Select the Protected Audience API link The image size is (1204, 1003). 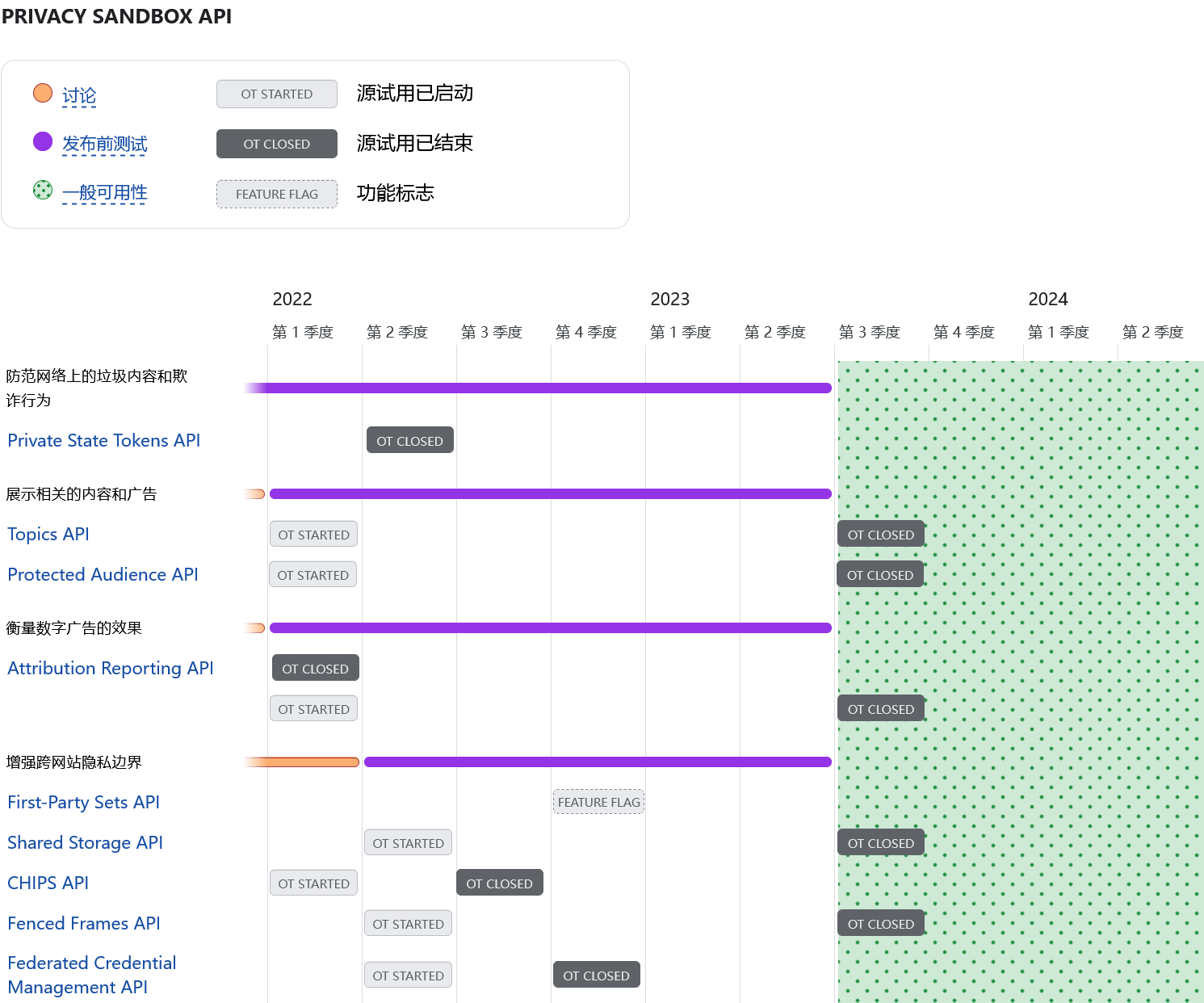pyautogui.click(x=103, y=575)
